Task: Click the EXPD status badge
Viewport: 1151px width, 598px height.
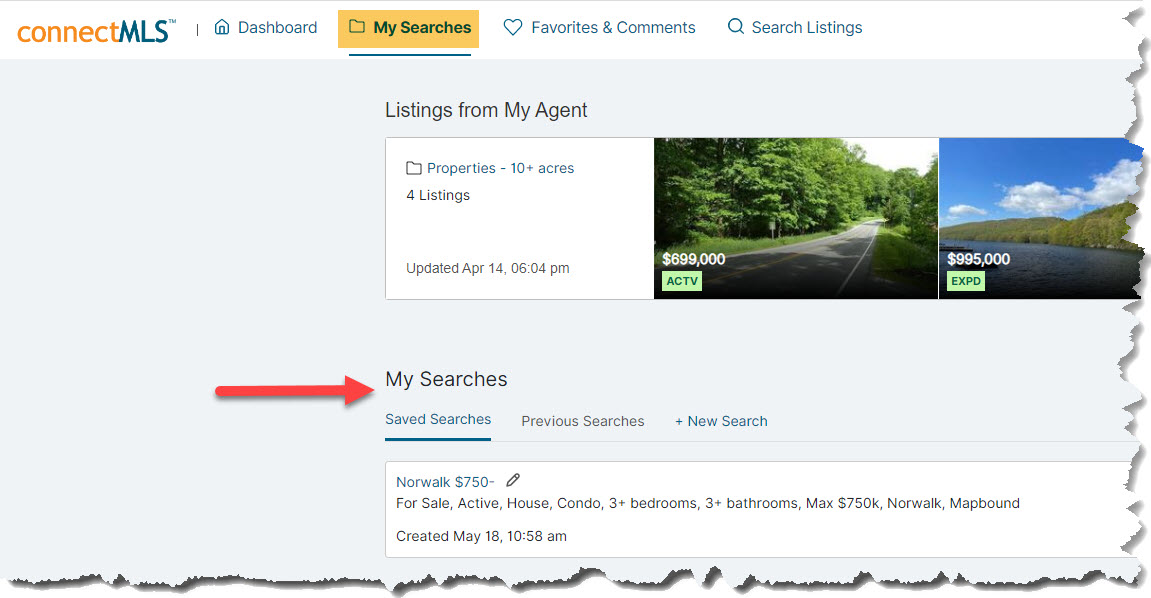Action: [965, 281]
